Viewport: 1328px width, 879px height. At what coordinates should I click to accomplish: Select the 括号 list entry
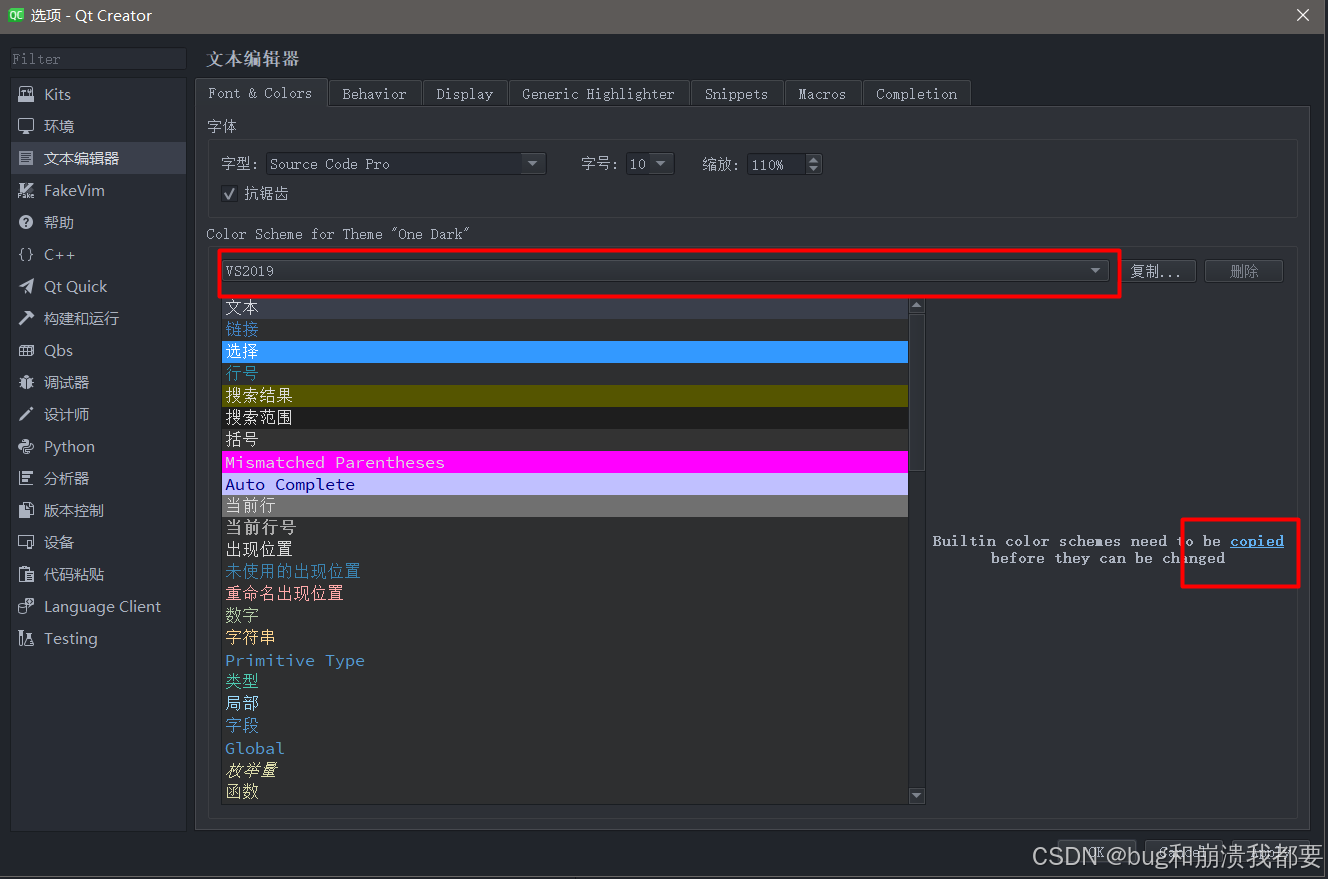pyautogui.click(x=565, y=440)
